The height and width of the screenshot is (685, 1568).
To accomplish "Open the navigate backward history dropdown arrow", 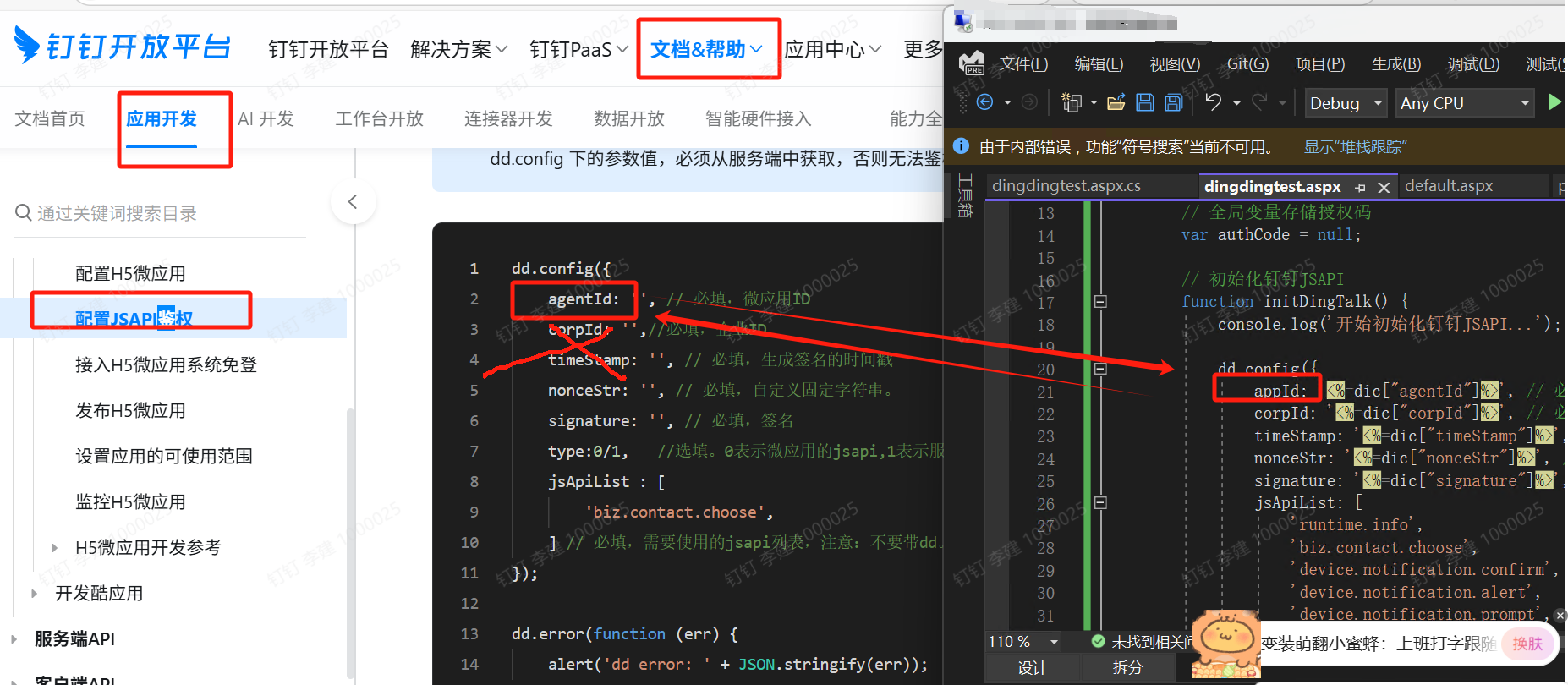I will 1007,102.
